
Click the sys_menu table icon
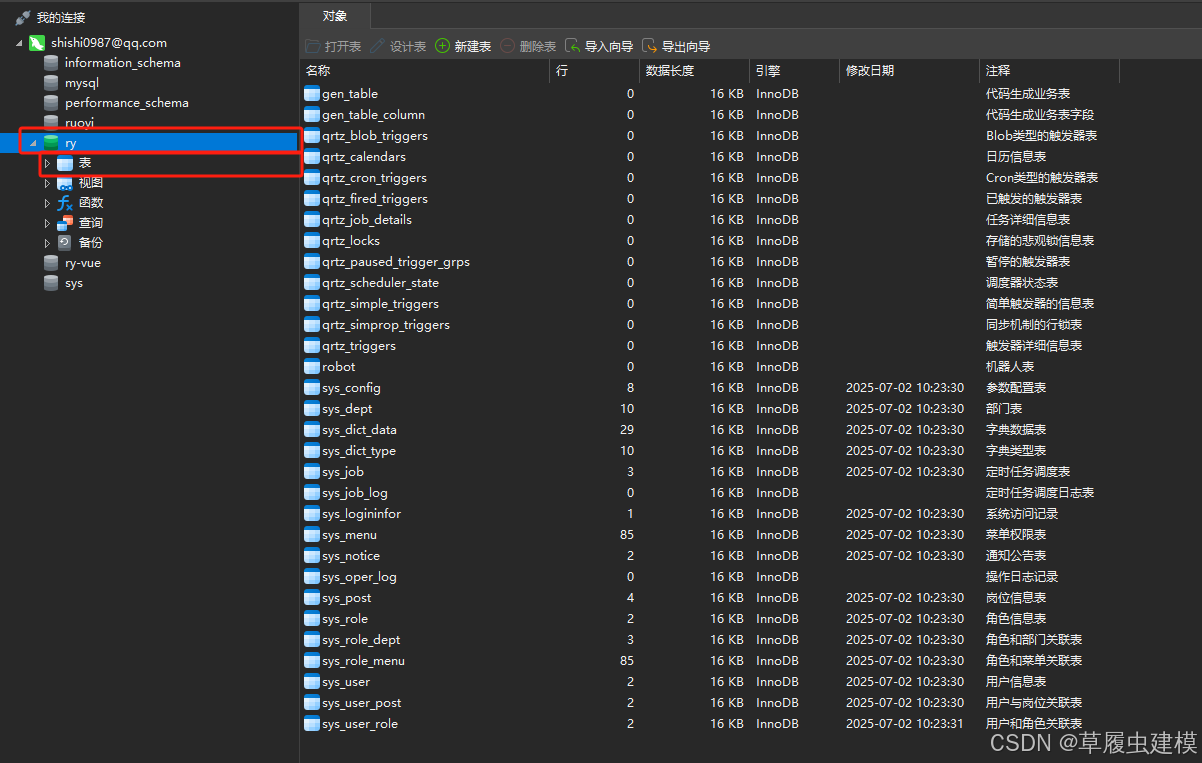[x=312, y=535]
